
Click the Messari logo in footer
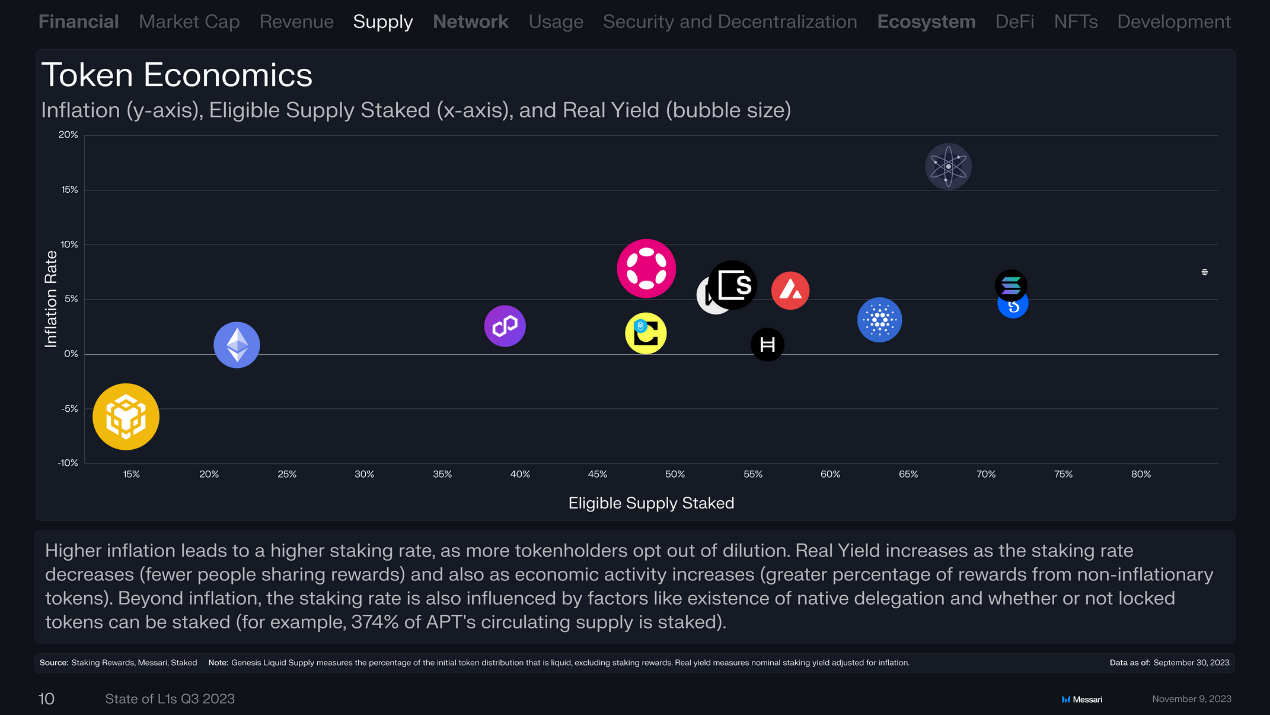(x=1082, y=699)
